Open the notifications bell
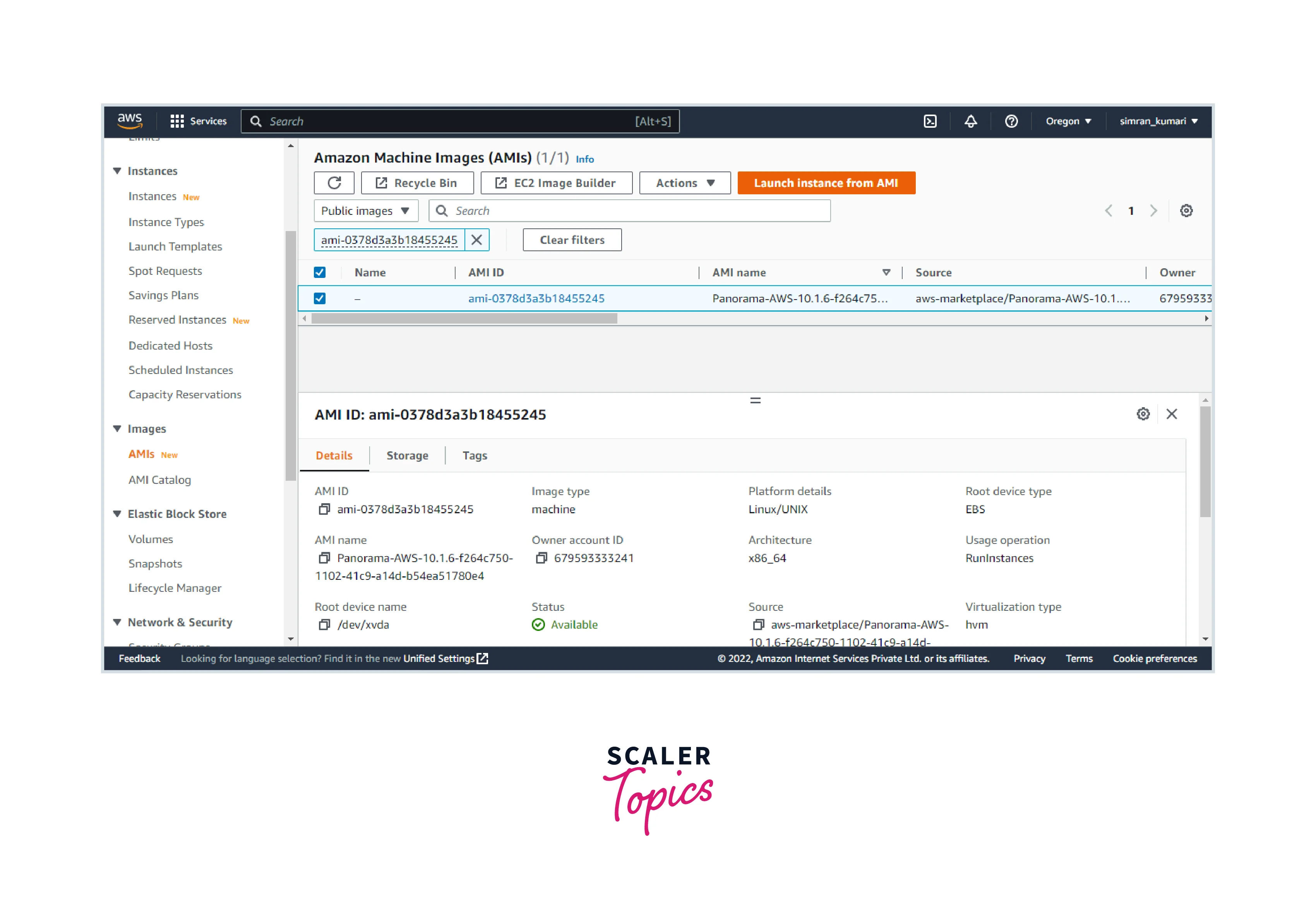This screenshot has height=910, width=1316. [x=970, y=121]
